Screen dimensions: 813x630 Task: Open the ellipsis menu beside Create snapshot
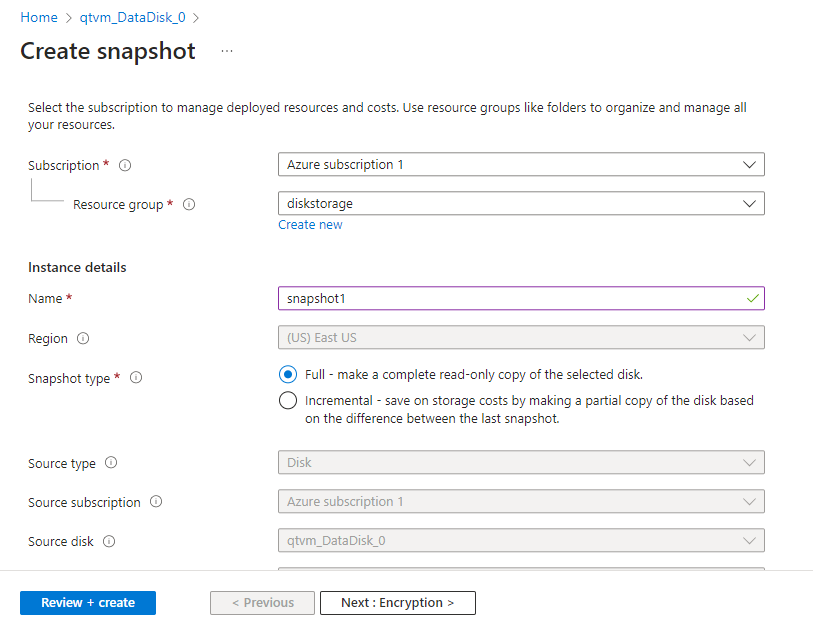pos(227,51)
